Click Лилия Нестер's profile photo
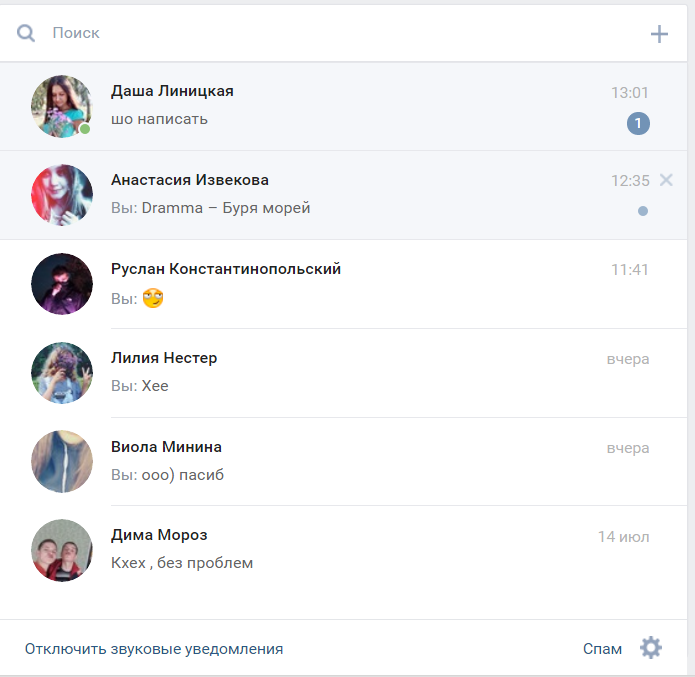Screen dimensions: 695x677 (x=62, y=373)
